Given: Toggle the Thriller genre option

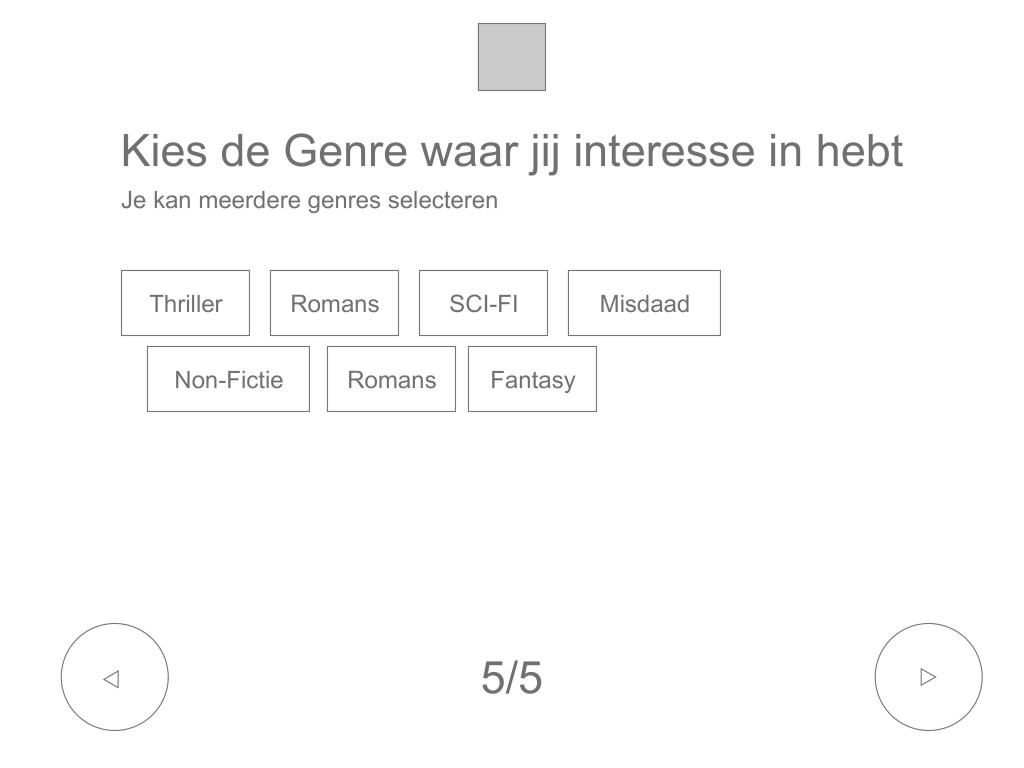Looking at the screenshot, I should click(x=185, y=303).
